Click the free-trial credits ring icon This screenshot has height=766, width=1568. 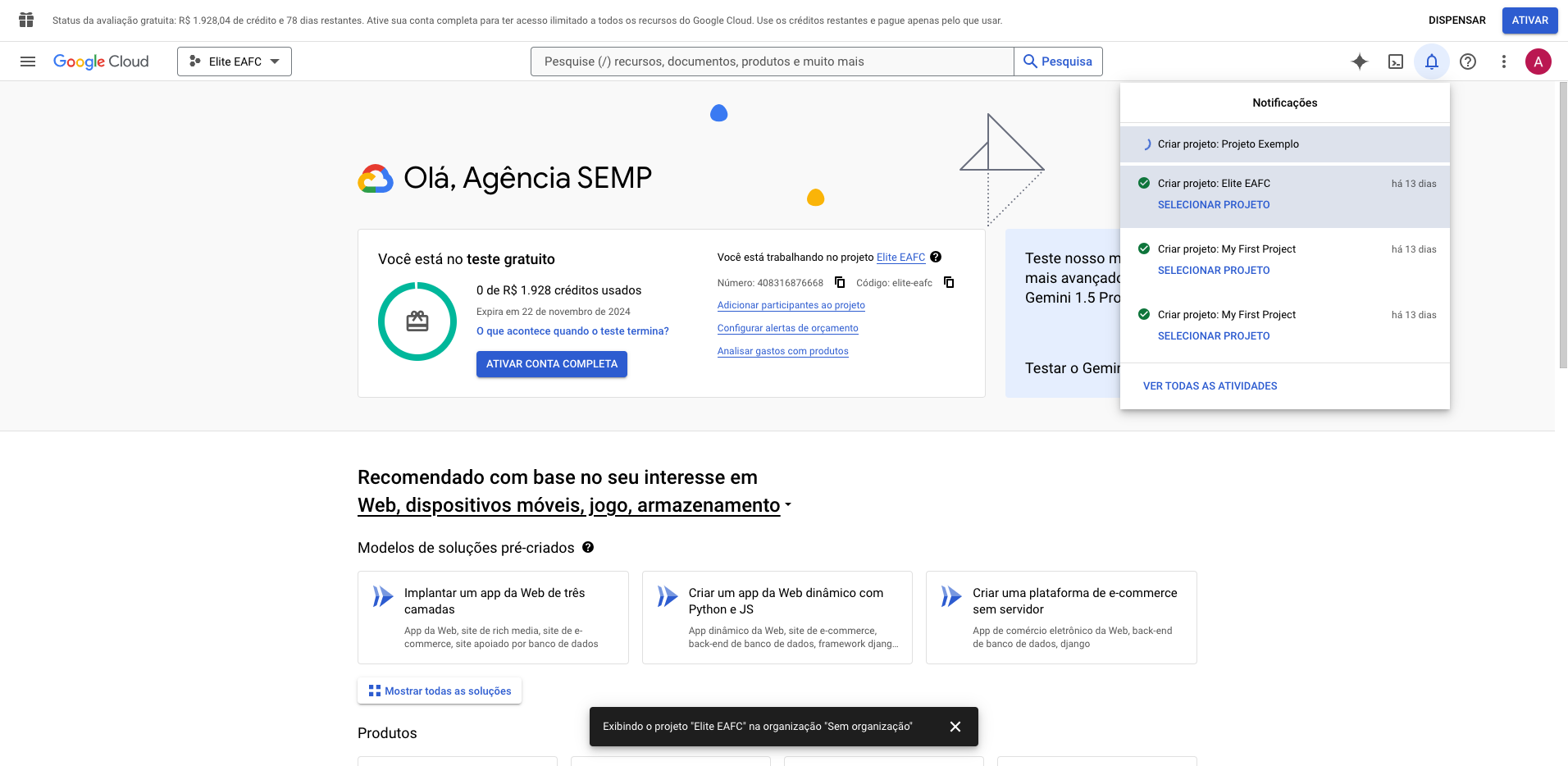click(417, 321)
